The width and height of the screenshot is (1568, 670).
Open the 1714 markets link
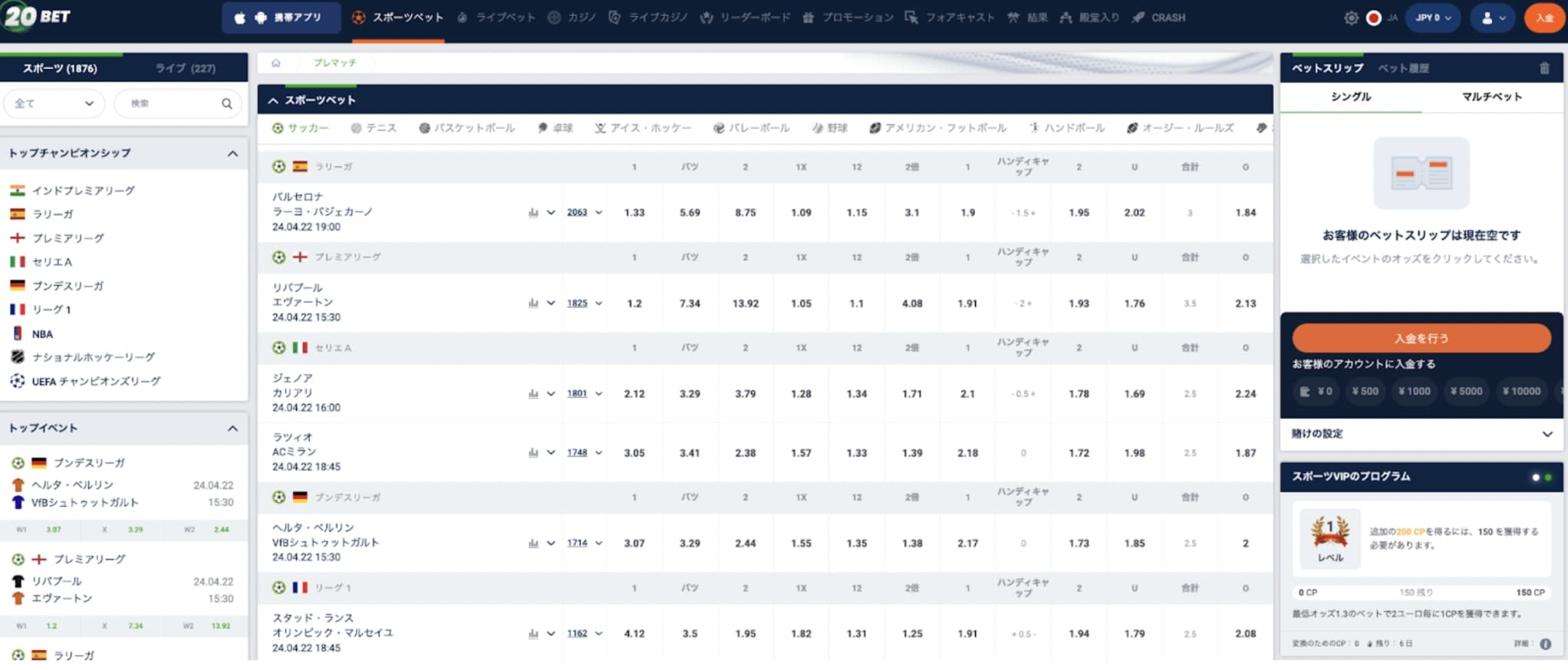pos(577,543)
